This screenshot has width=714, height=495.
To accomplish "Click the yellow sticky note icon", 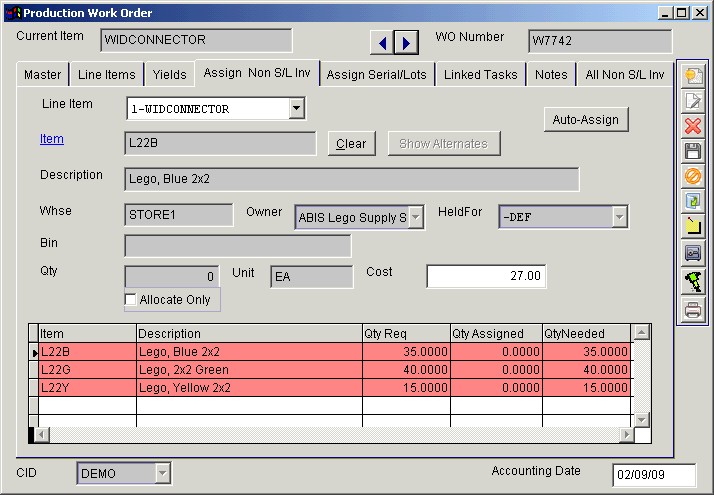I will (692, 227).
